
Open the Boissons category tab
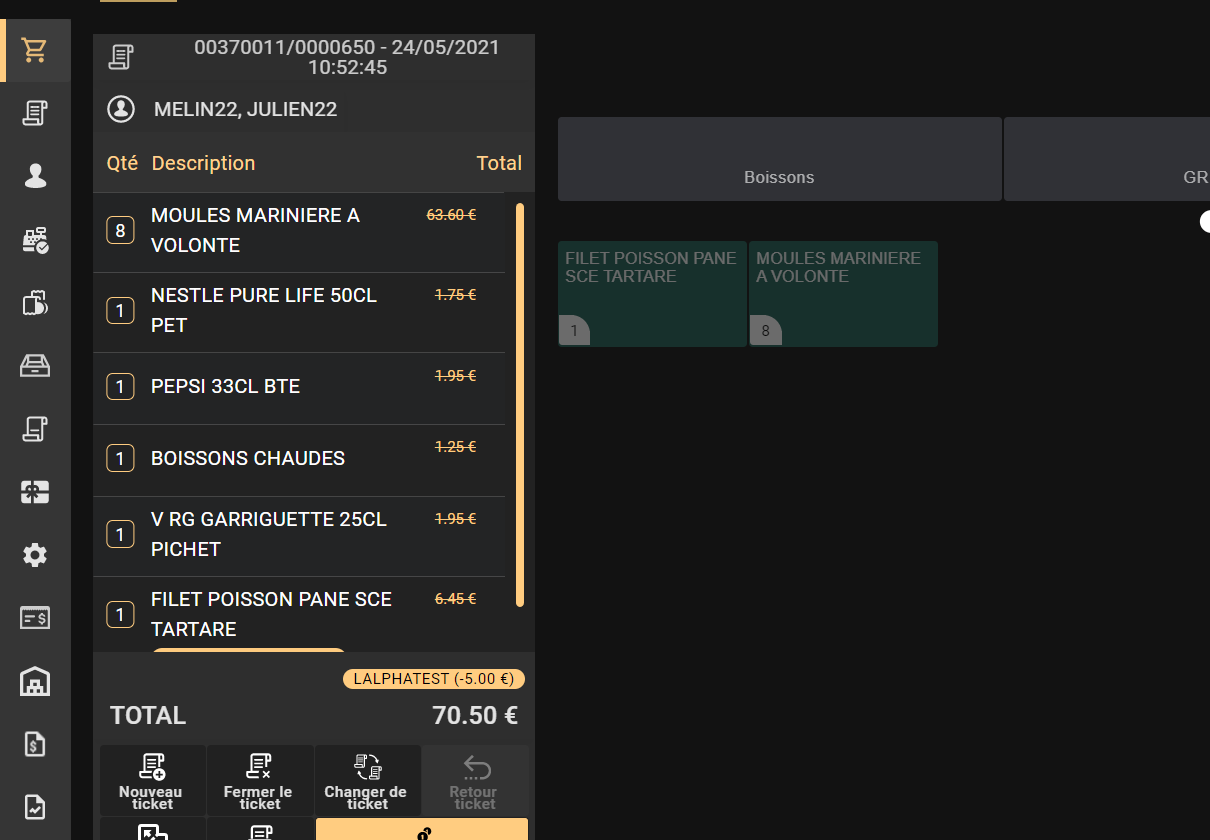pyautogui.click(x=779, y=159)
